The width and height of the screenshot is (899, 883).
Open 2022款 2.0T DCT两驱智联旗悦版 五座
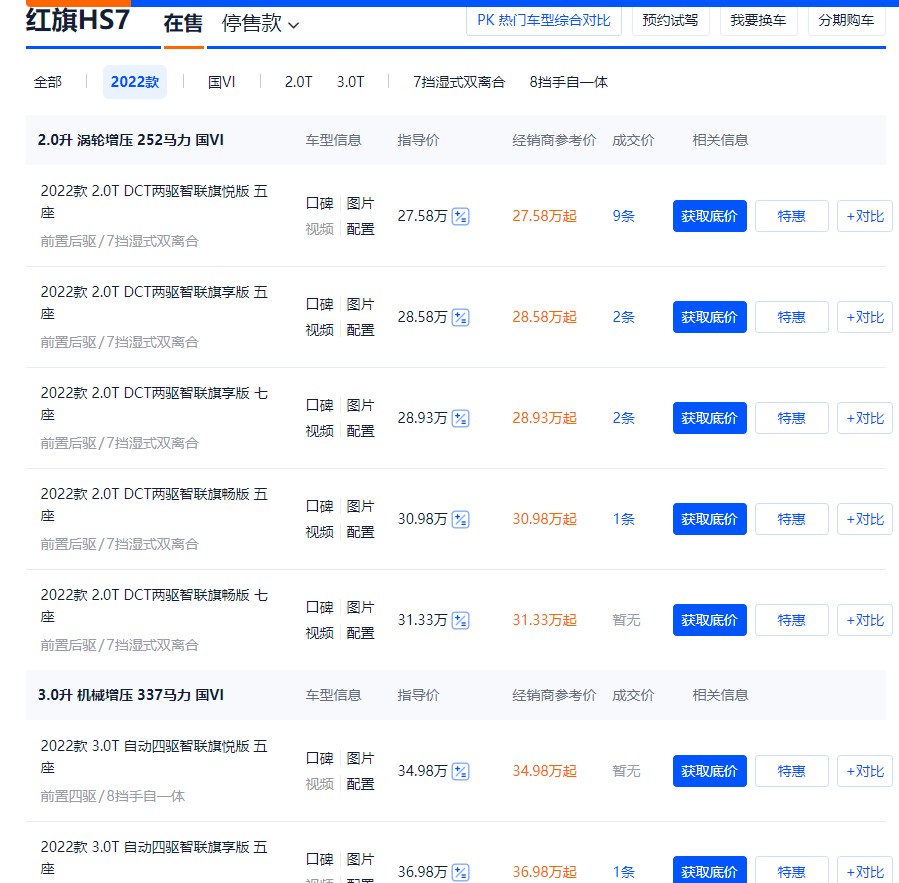pos(154,202)
